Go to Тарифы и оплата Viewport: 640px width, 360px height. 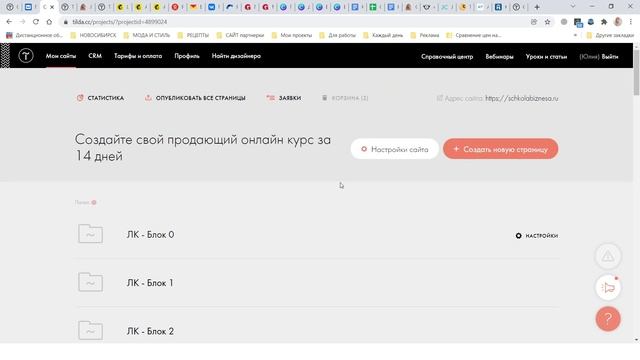click(138, 56)
